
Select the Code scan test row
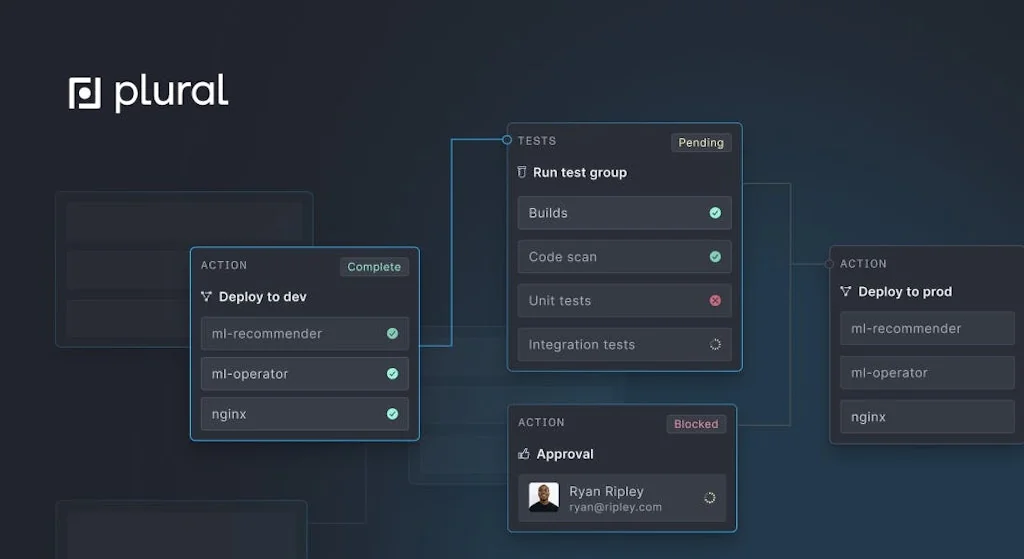coord(624,257)
